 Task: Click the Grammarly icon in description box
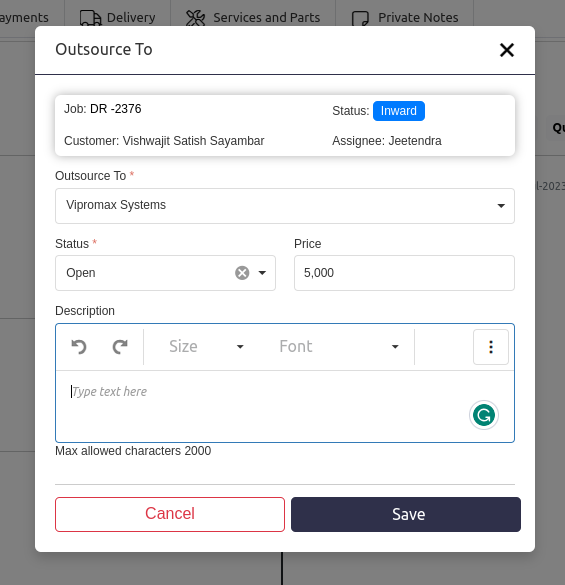[484, 415]
